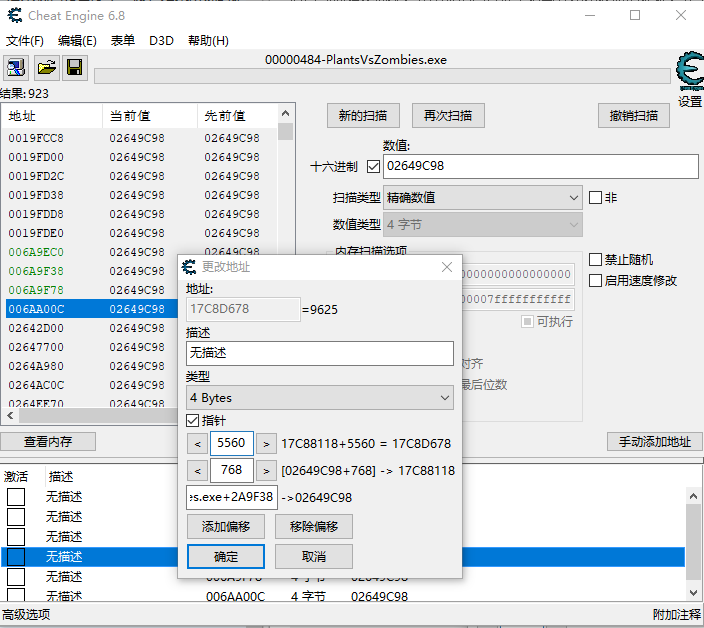Click the 附加注释 link
704x628 pixels.
(x=677, y=615)
